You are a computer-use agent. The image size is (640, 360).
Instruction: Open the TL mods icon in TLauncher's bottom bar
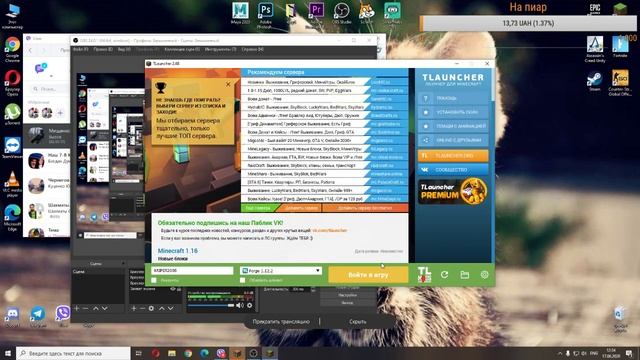pos(424,274)
